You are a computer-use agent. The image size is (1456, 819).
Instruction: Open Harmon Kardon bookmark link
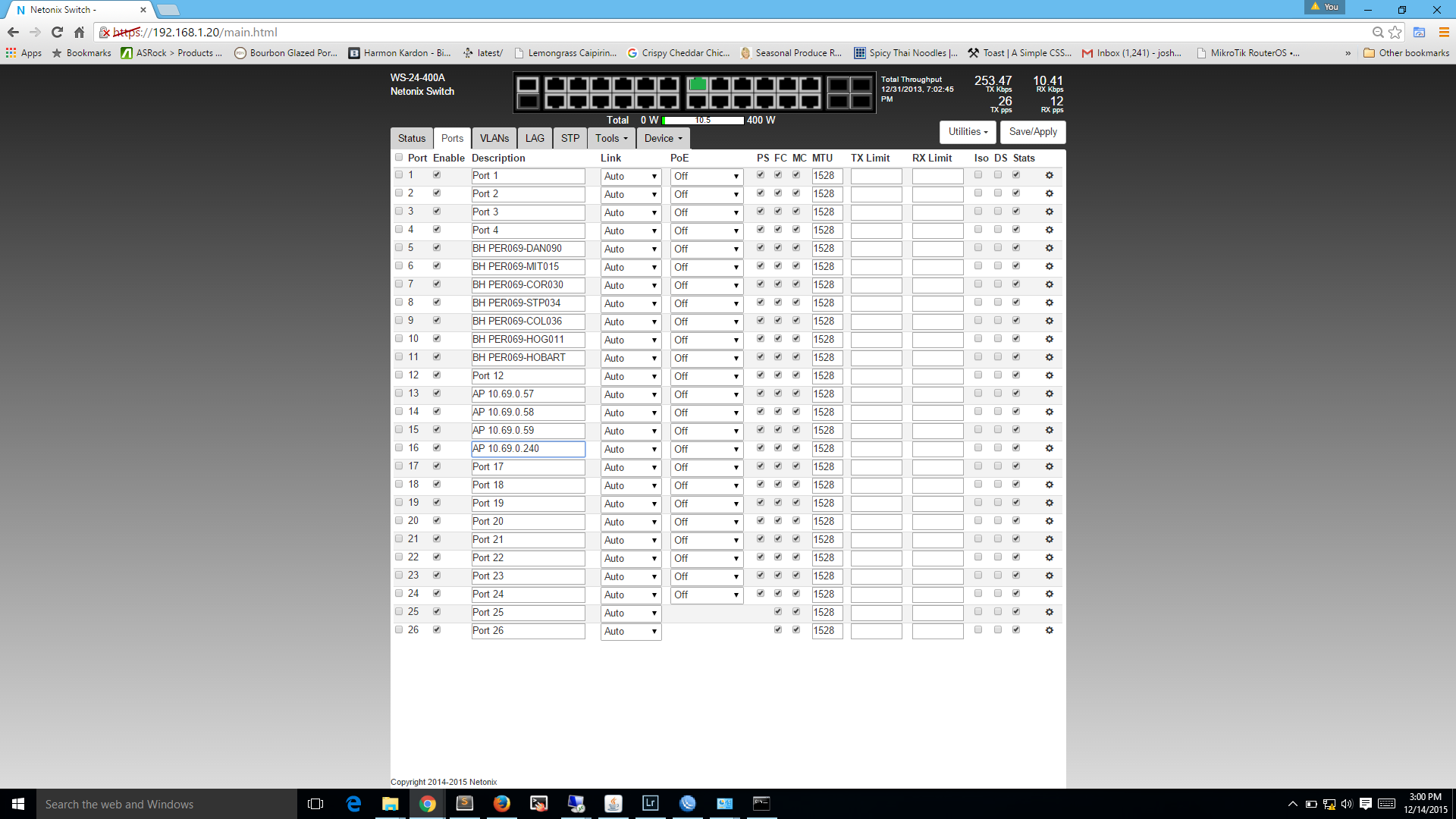click(x=400, y=53)
